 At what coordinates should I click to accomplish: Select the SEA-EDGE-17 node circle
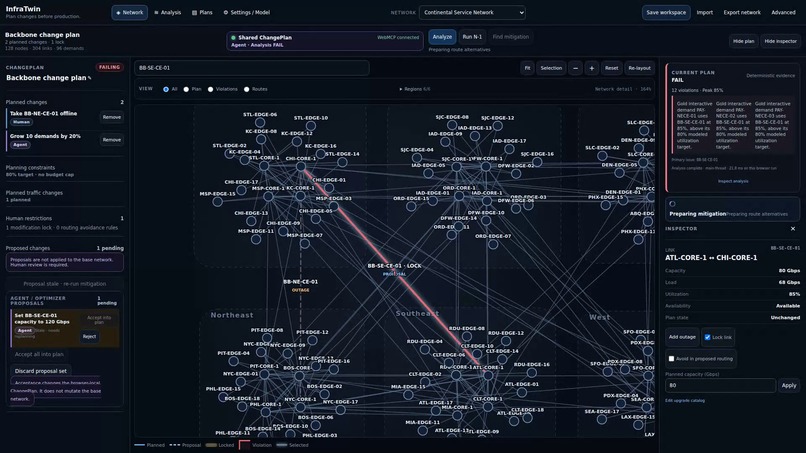tap(601, 419)
